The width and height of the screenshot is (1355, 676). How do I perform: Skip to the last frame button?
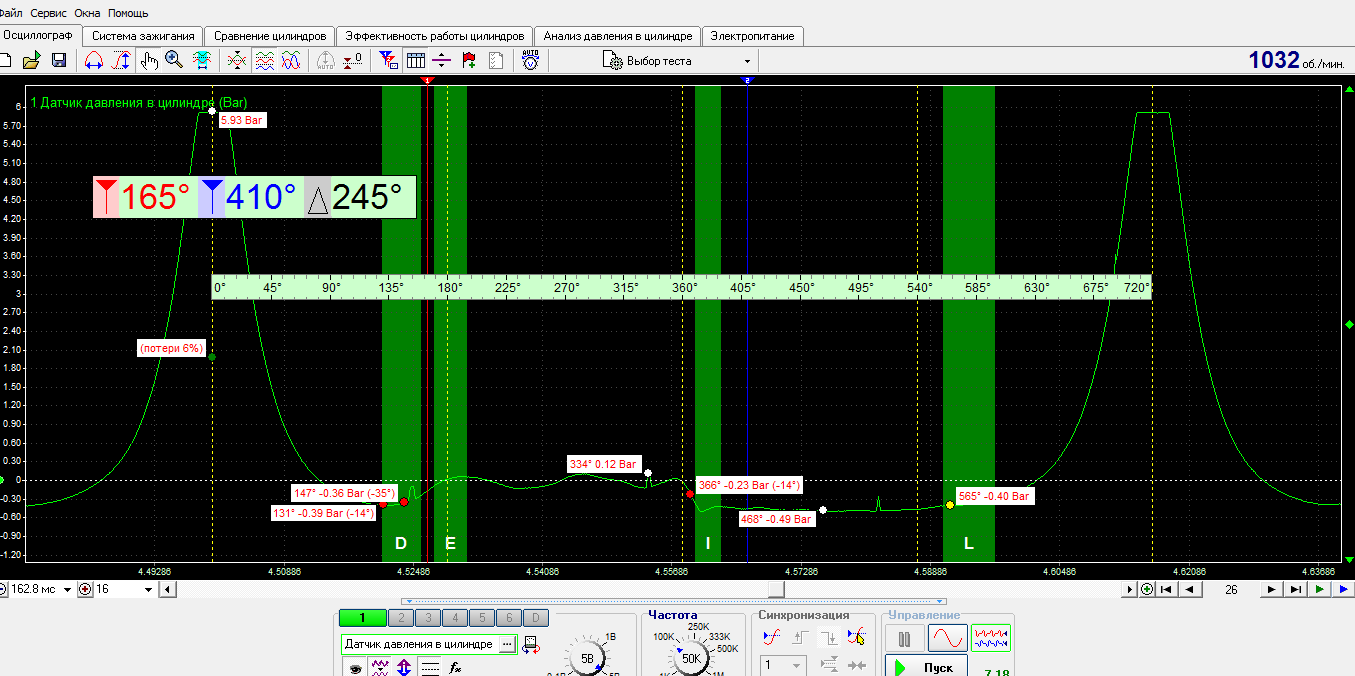[x=1295, y=590]
